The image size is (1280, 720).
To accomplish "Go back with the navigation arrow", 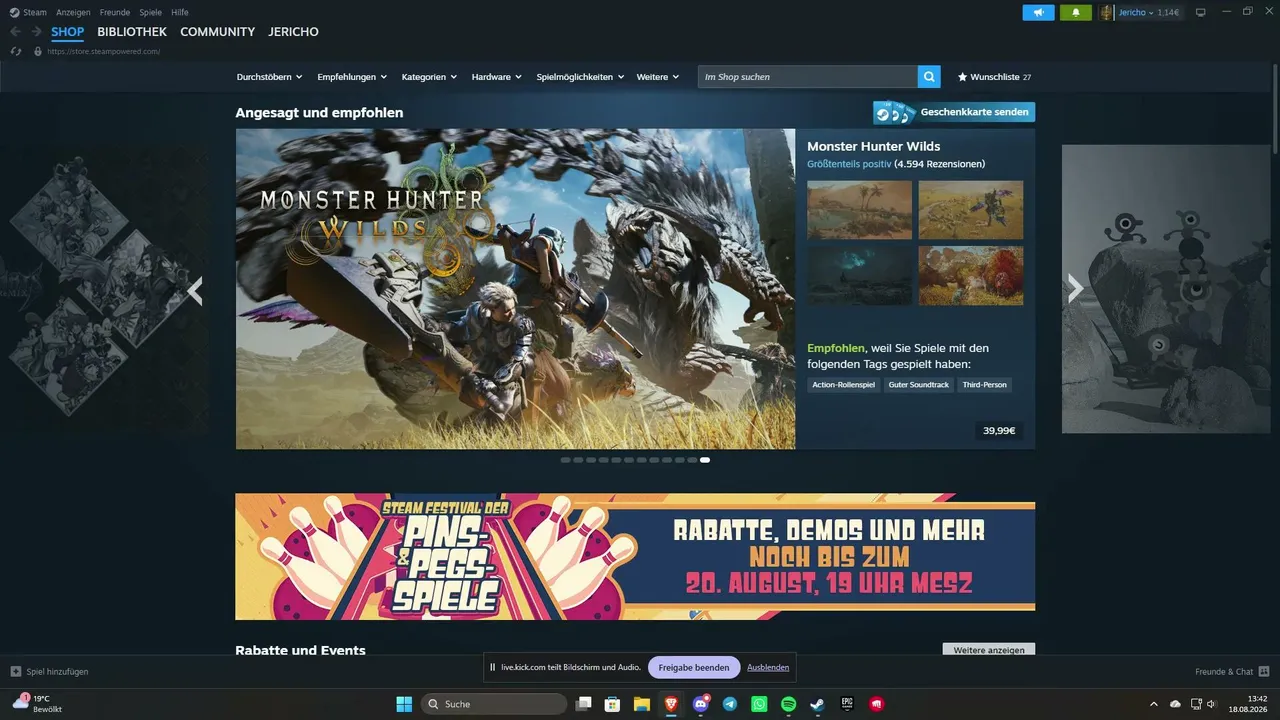I will tap(15, 32).
